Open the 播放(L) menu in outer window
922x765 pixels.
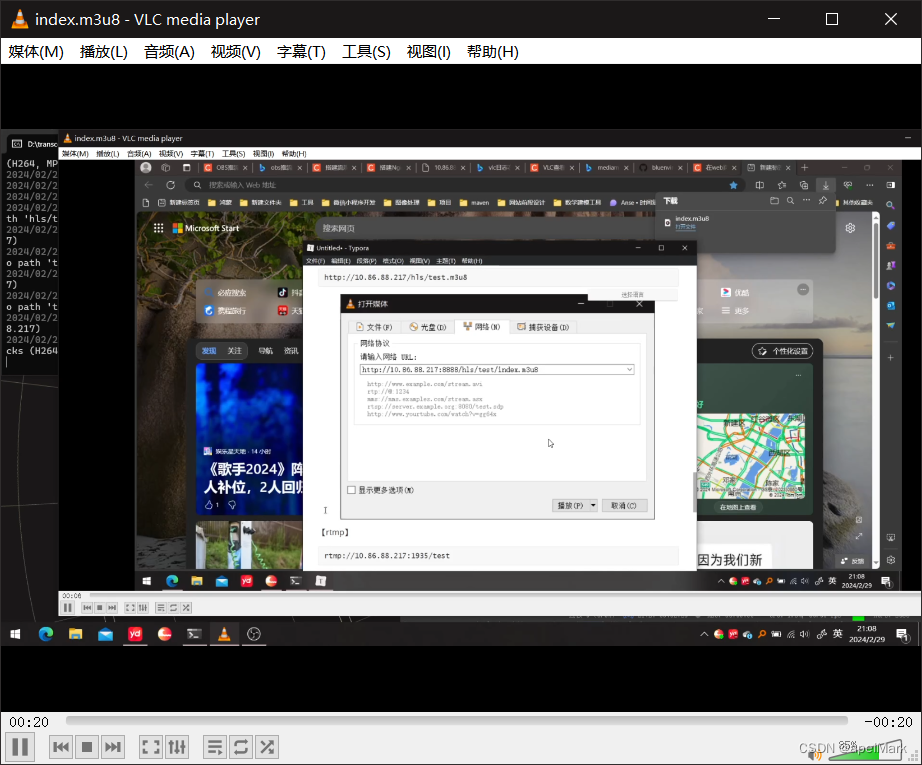coord(103,52)
